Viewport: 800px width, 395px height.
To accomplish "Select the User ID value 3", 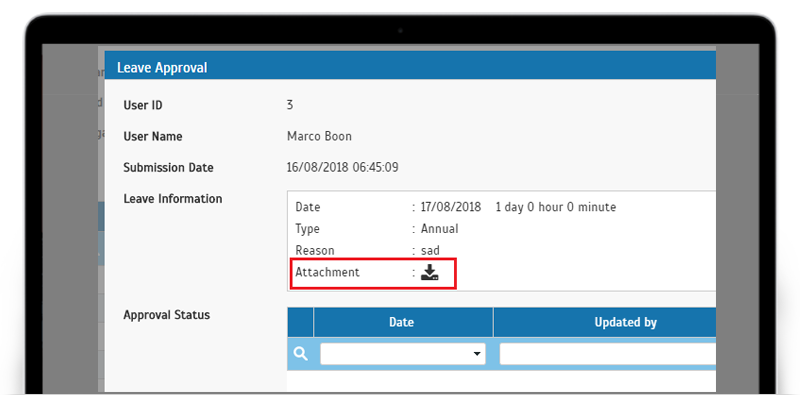I will pos(290,105).
